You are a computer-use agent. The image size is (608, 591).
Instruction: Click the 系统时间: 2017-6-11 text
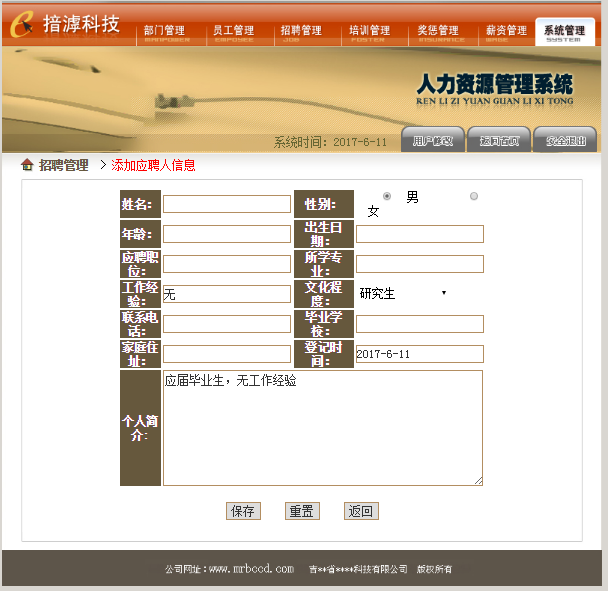tap(330, 142)
